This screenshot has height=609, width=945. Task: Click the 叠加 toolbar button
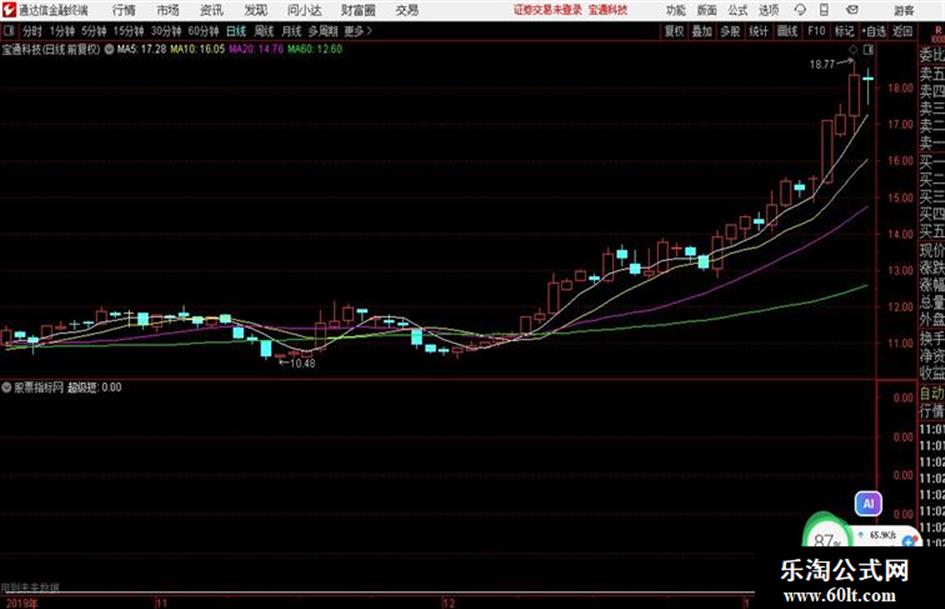(702, 31)
